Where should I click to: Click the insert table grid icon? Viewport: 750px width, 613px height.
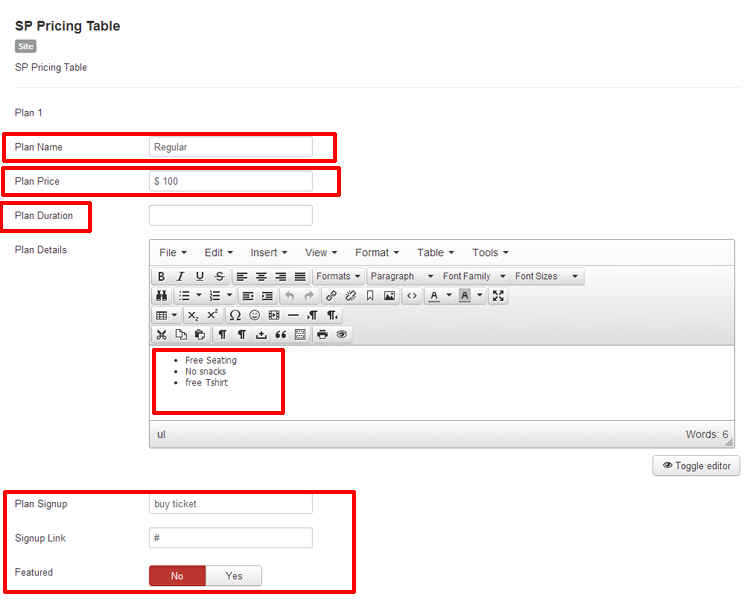pyautogui.click(x=162, y=316)
